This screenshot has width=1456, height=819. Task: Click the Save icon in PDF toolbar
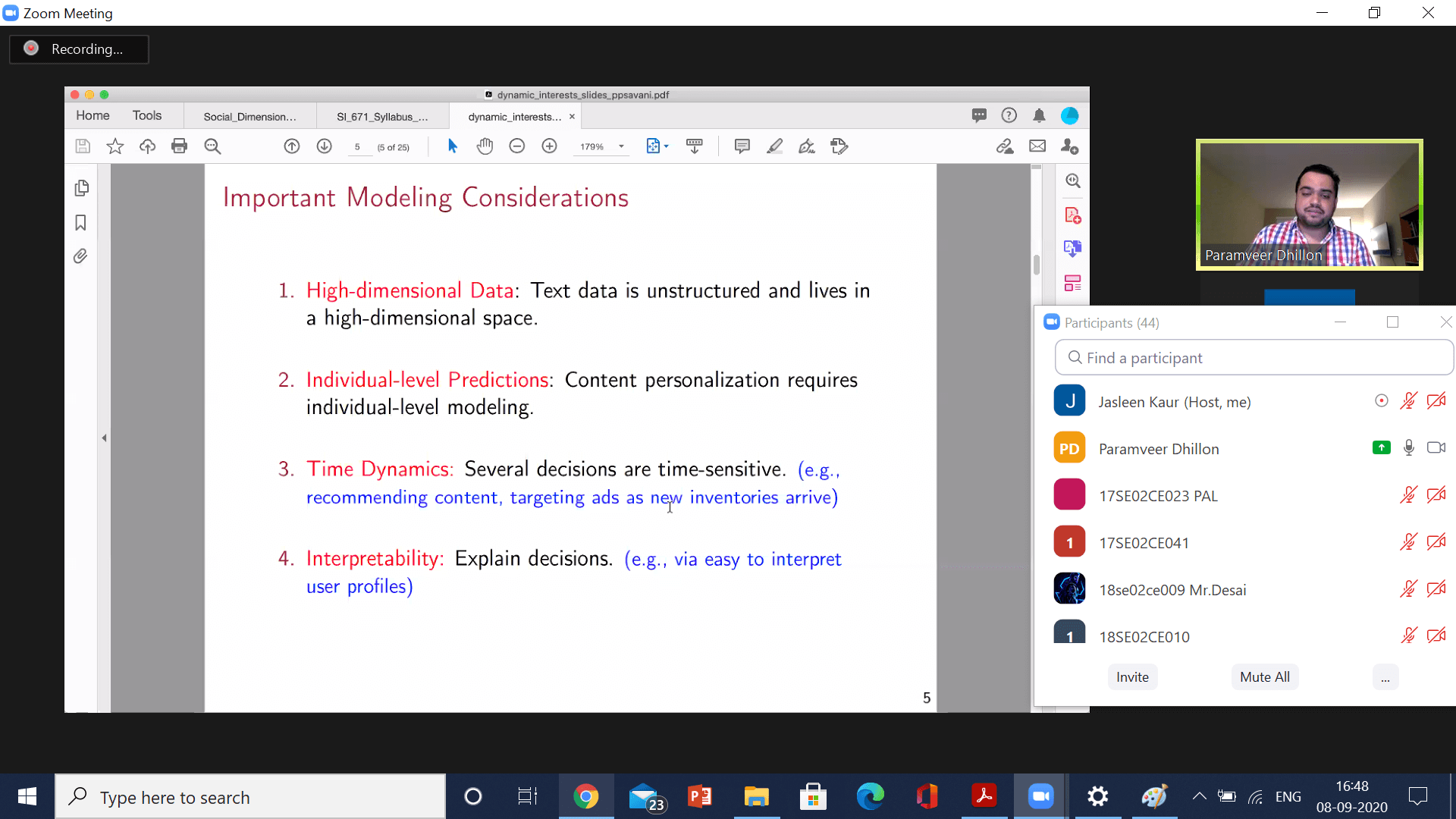point(83,146)
